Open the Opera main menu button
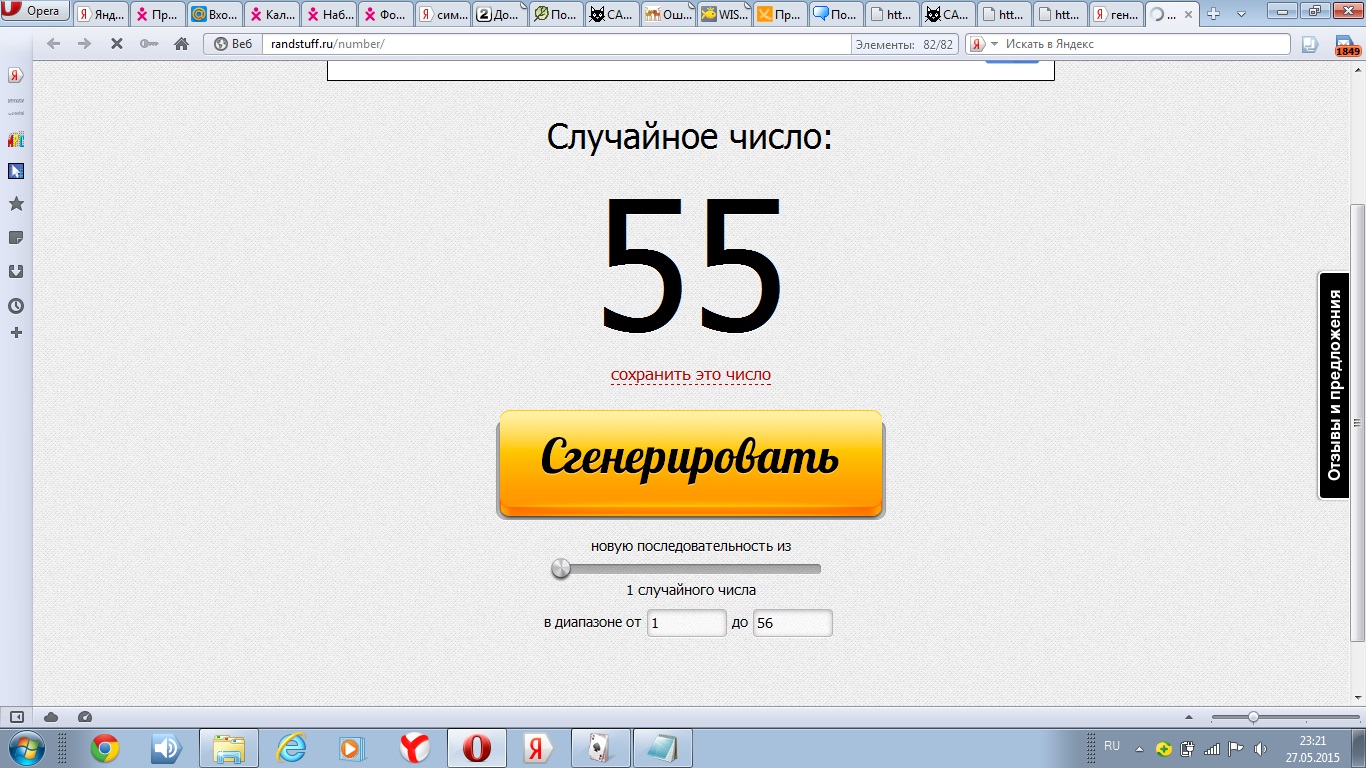Screen dimensions: 1366x768 click(34, 12)
